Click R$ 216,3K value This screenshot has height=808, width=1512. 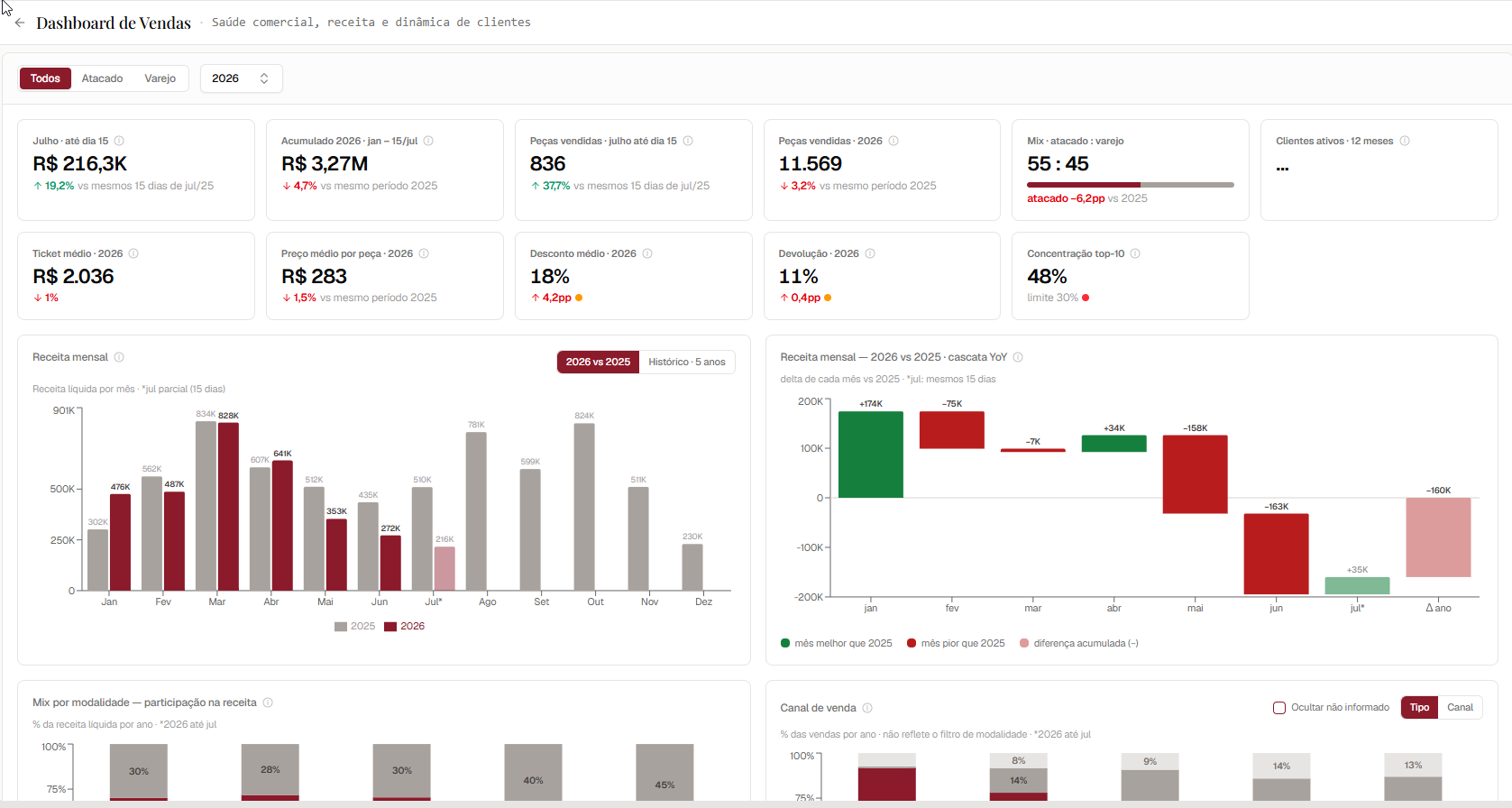pyautogui.click(x=80, y=164)
